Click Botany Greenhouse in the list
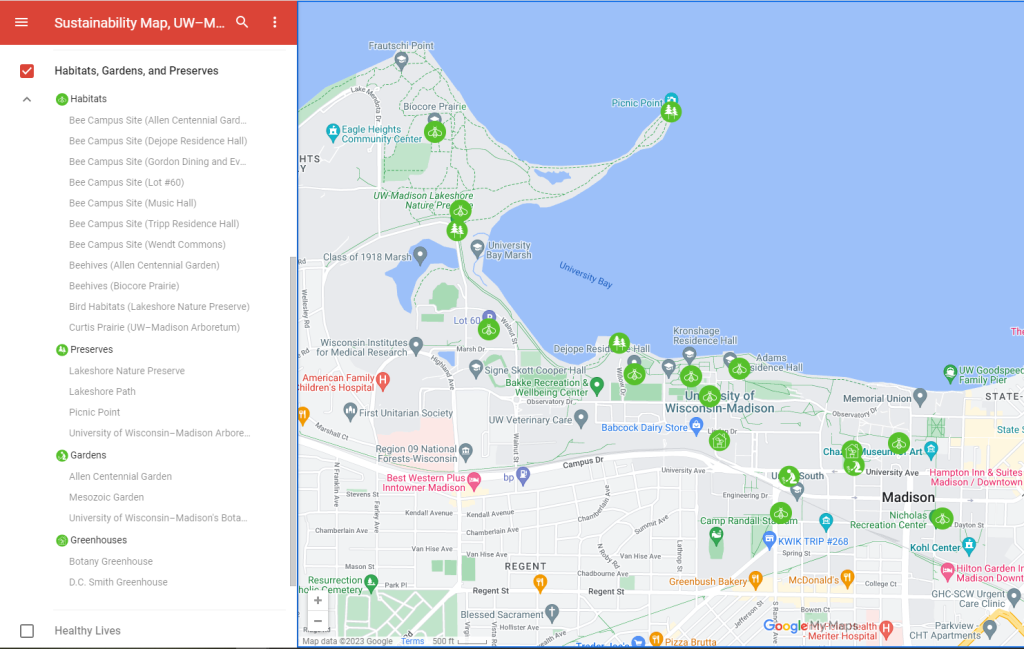 (x=111, y=562)
